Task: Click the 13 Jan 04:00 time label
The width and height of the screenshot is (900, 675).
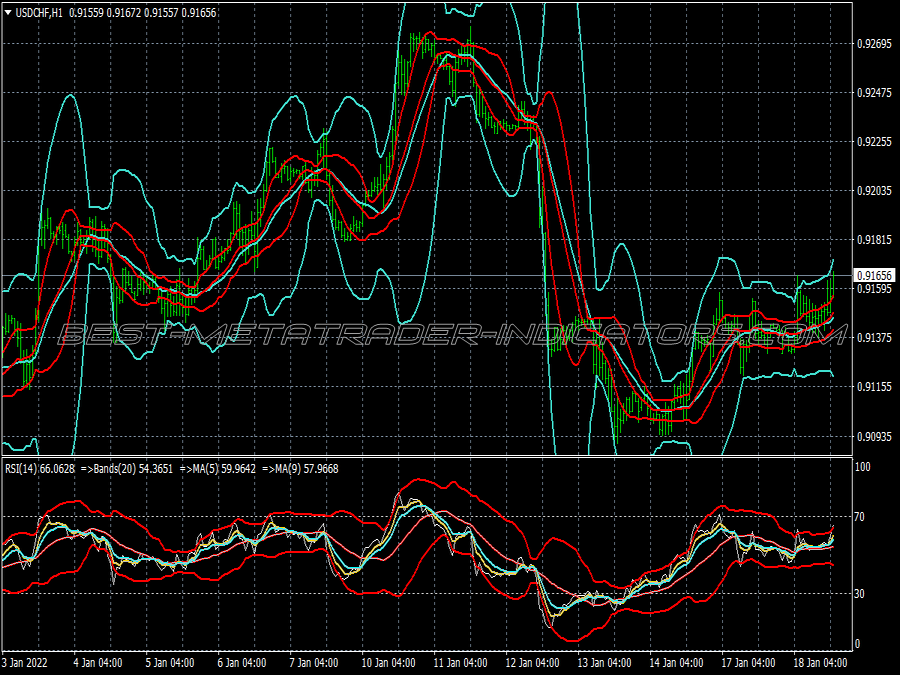Action: (604, 662)
